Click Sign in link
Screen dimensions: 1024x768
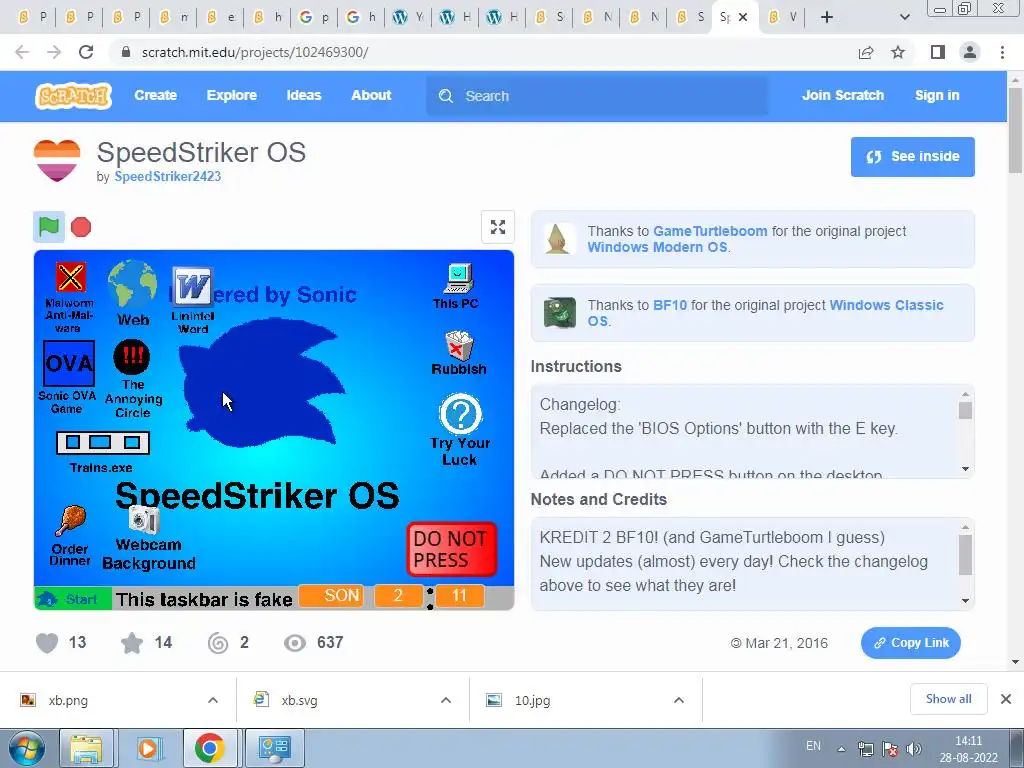point(936,95)
